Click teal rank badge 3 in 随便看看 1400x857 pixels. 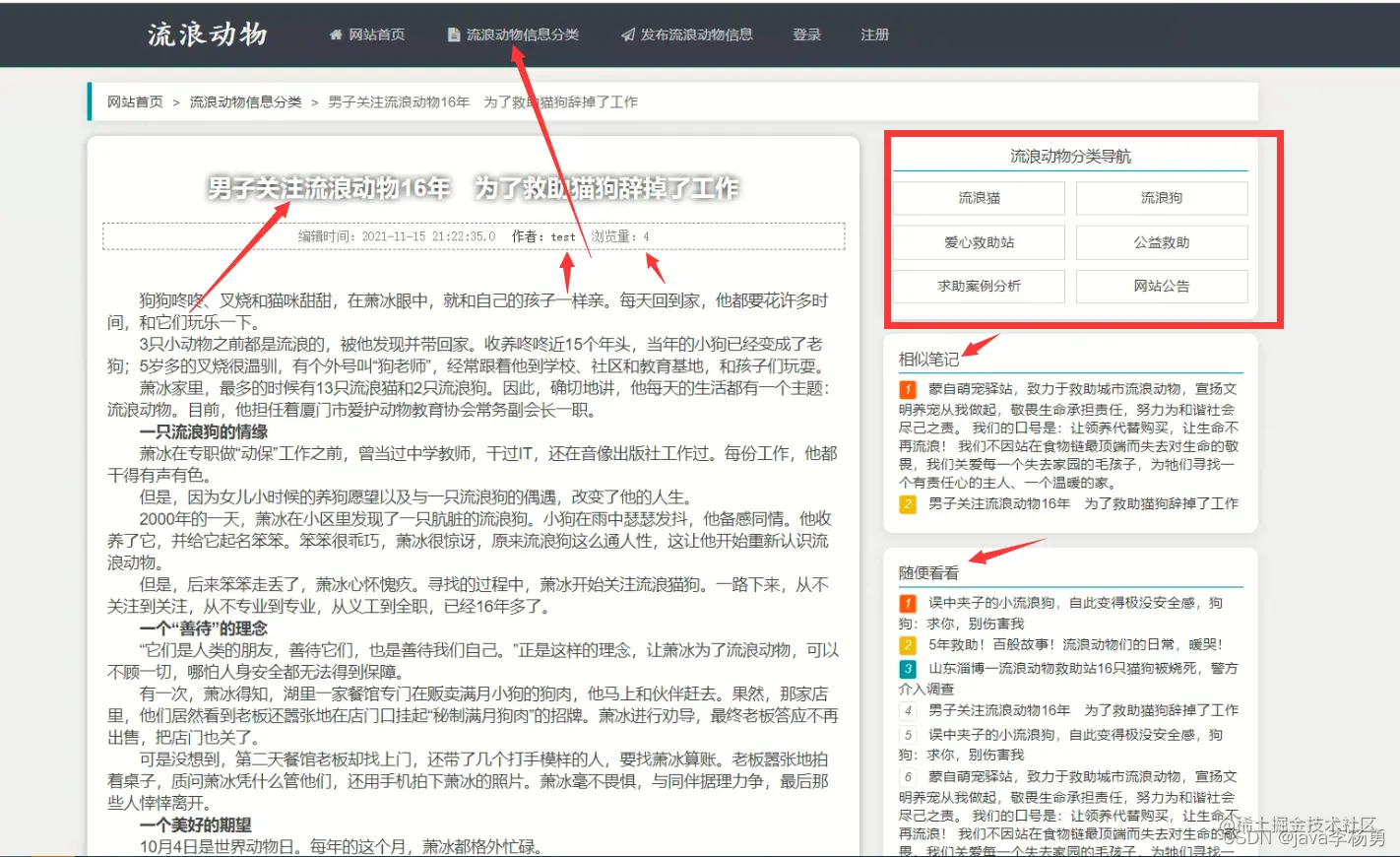coord(908,669)
